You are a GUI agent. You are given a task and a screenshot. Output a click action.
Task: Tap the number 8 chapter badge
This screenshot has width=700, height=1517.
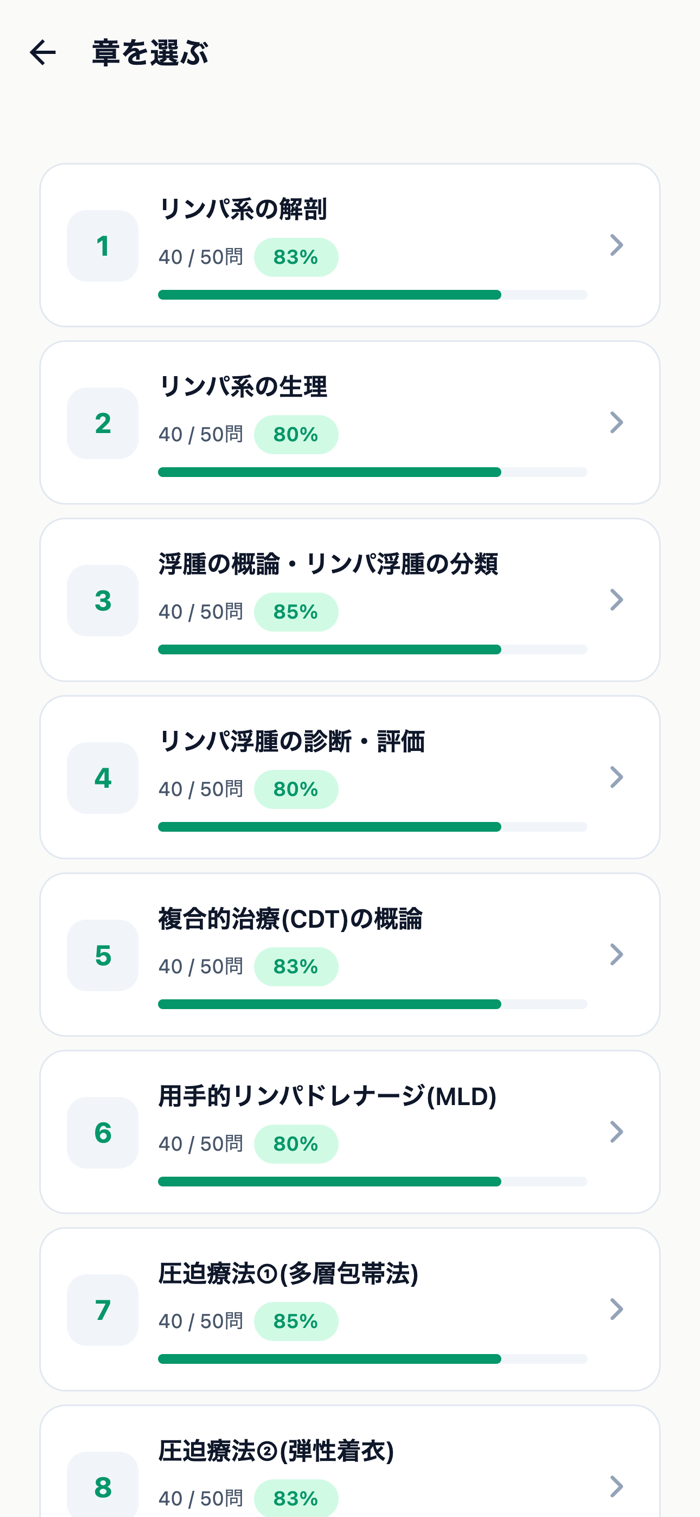point(103,1485)
